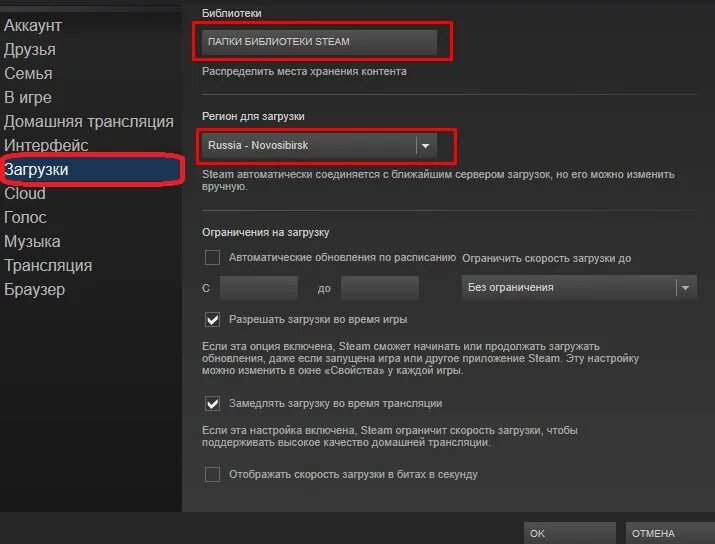Open the В игре settings page
Screen dimensions: 715x544
pyautogui.click(x=28, y=98)
